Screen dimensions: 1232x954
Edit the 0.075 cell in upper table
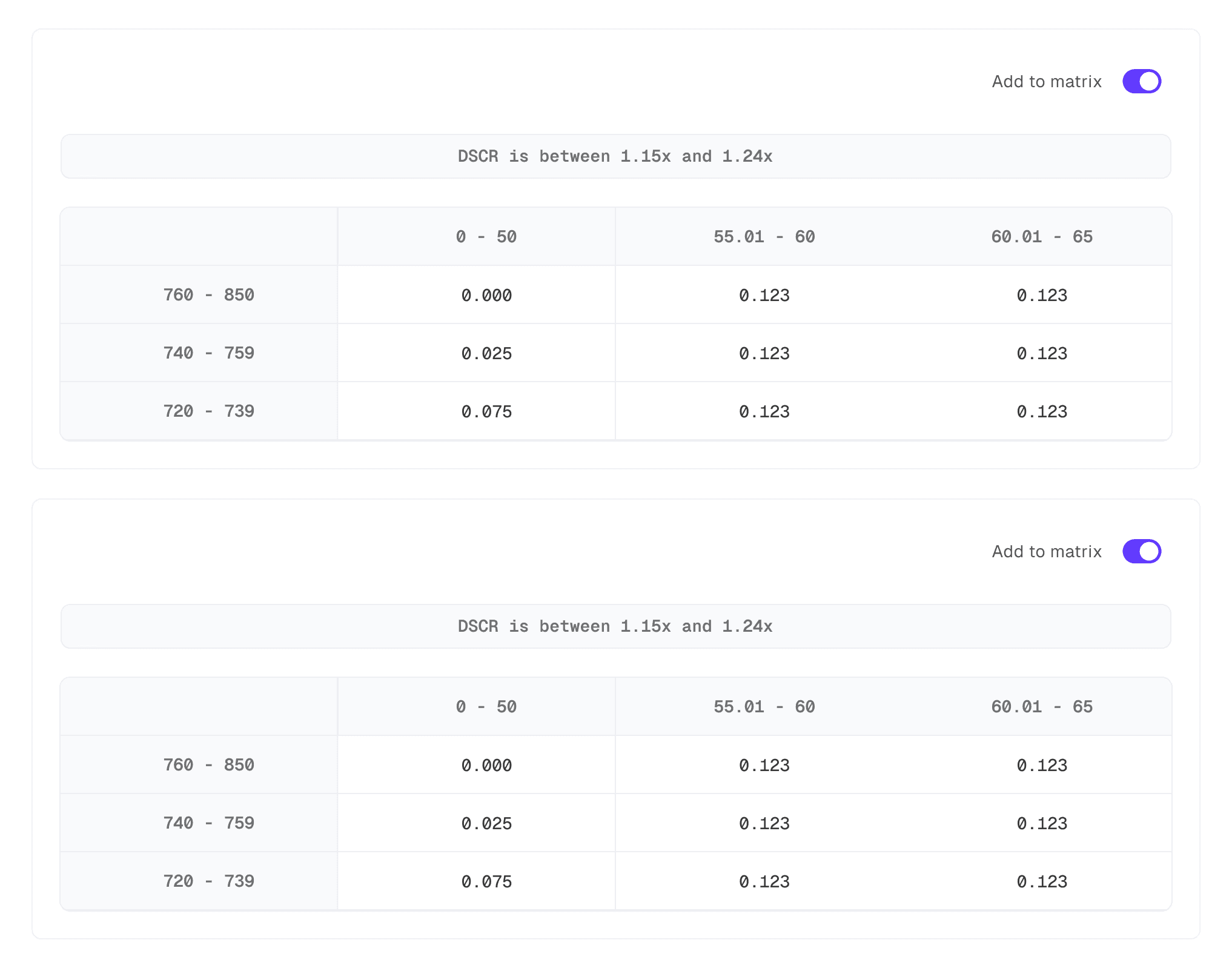tap(476, 411)
